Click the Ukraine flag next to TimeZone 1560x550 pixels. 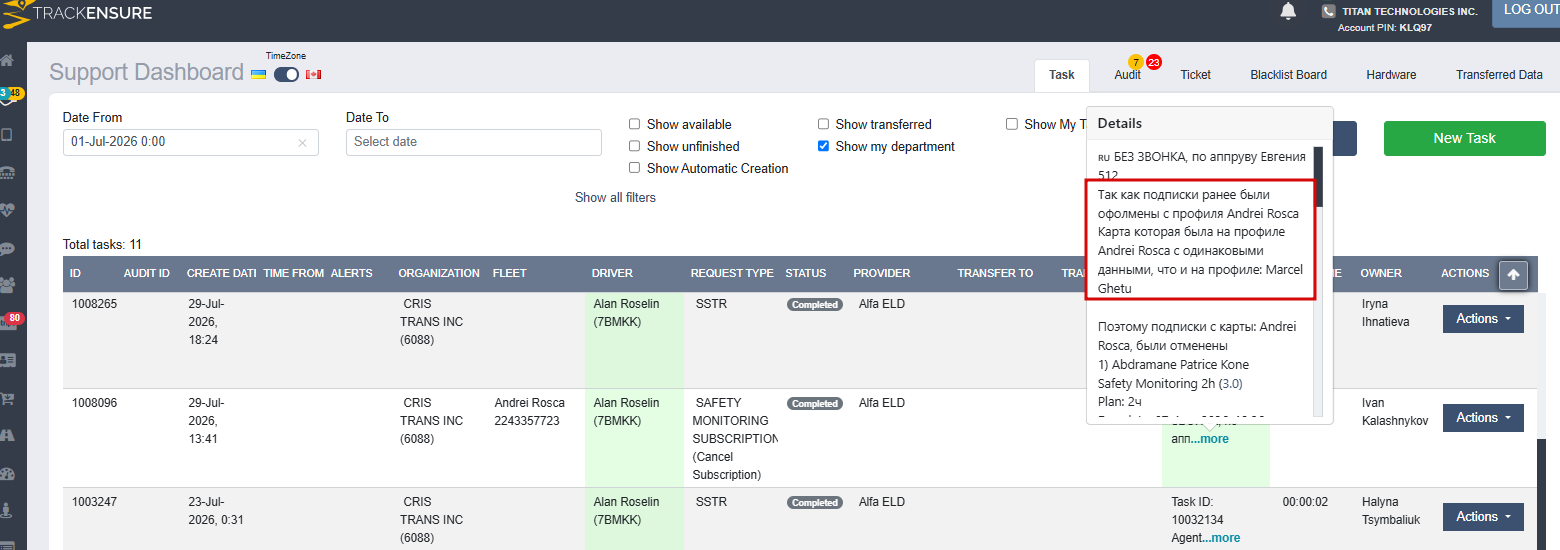pos(258,75)
